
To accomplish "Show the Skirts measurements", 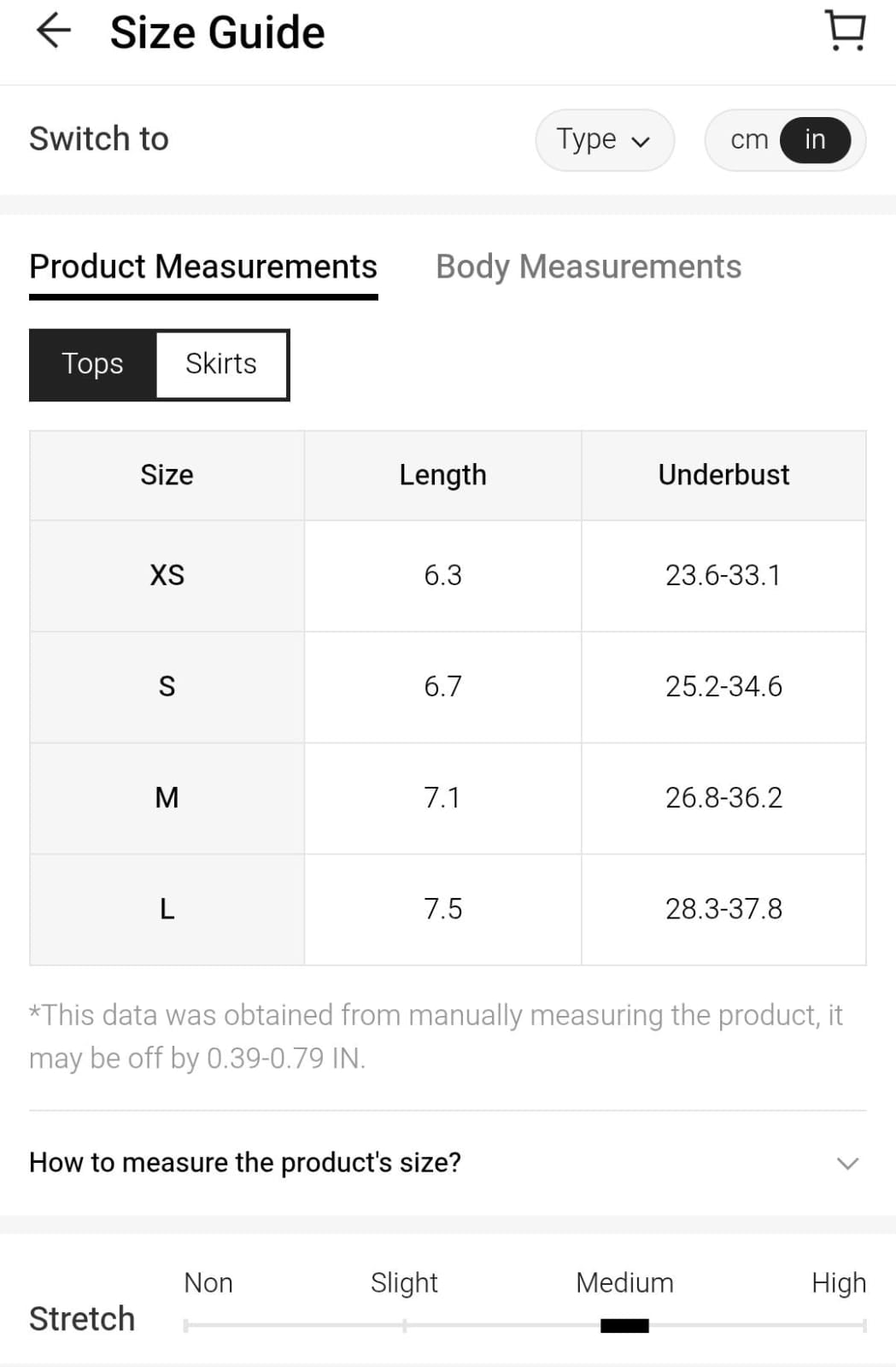I will pos(221,364).
